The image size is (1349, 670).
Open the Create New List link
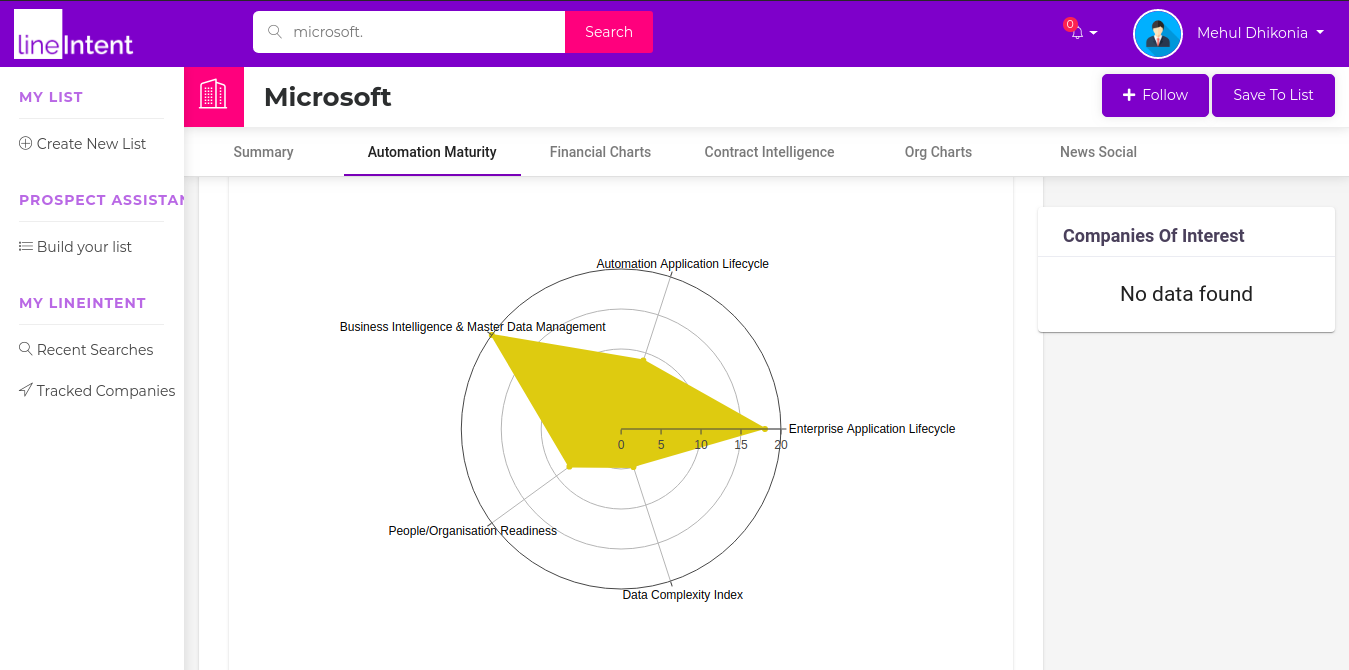(x=91, y=143)
